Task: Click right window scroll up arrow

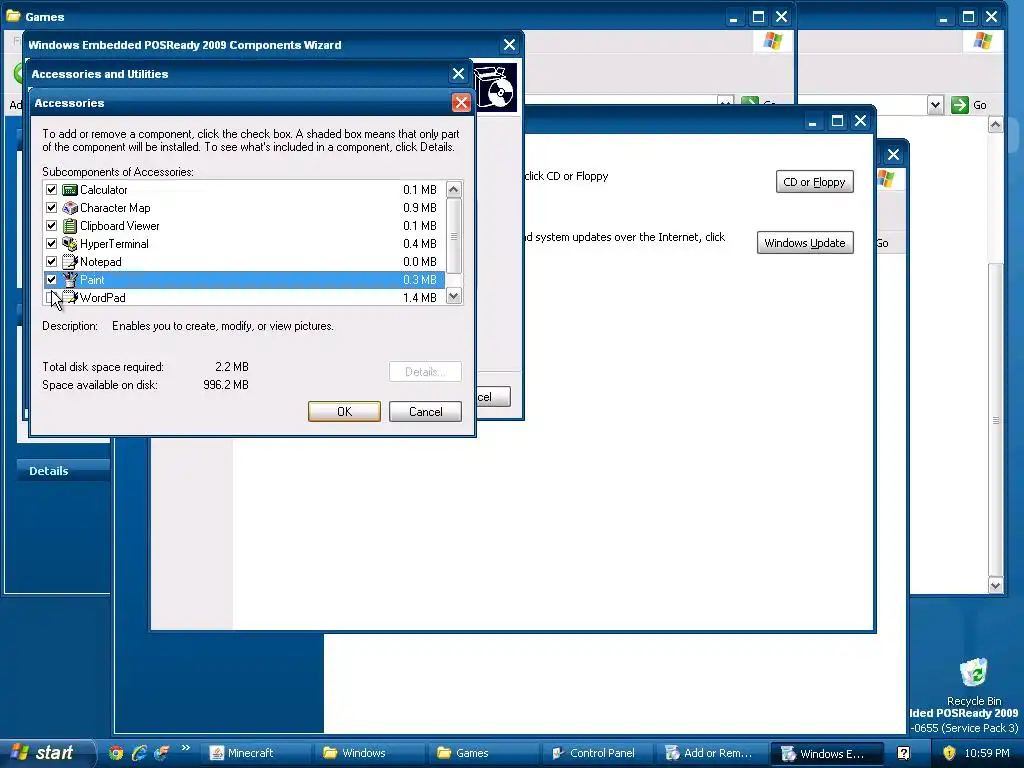Action: click(x=995, y=124)
